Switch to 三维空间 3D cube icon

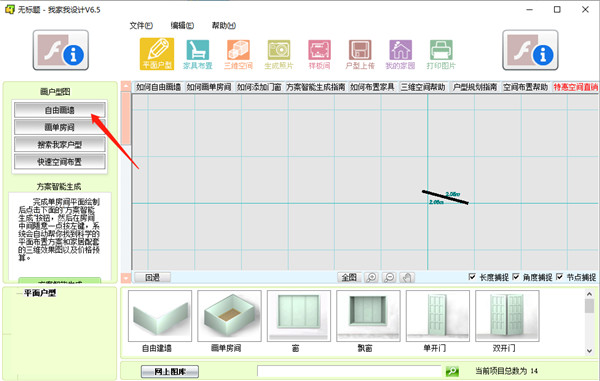238,54
